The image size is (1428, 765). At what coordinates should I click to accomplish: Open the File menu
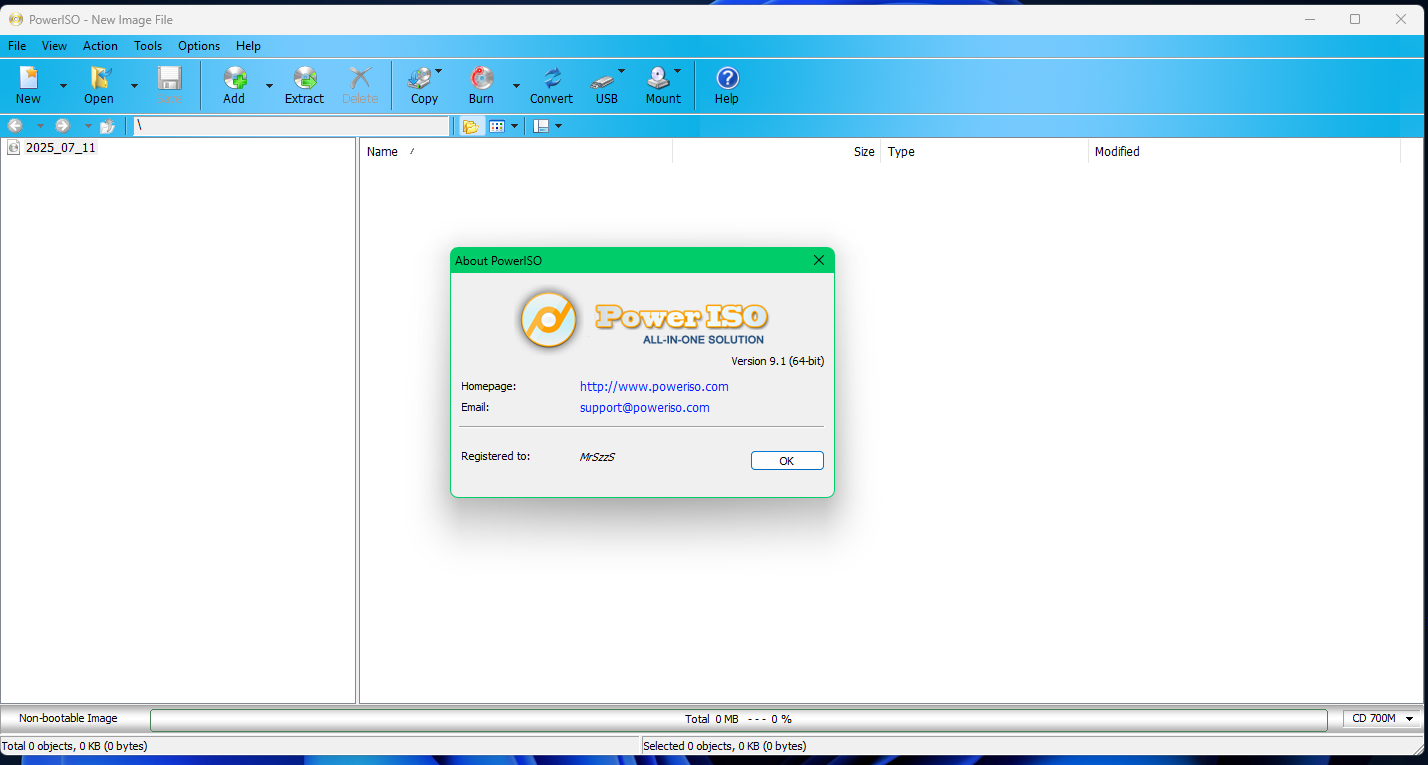tap(17, 46)
